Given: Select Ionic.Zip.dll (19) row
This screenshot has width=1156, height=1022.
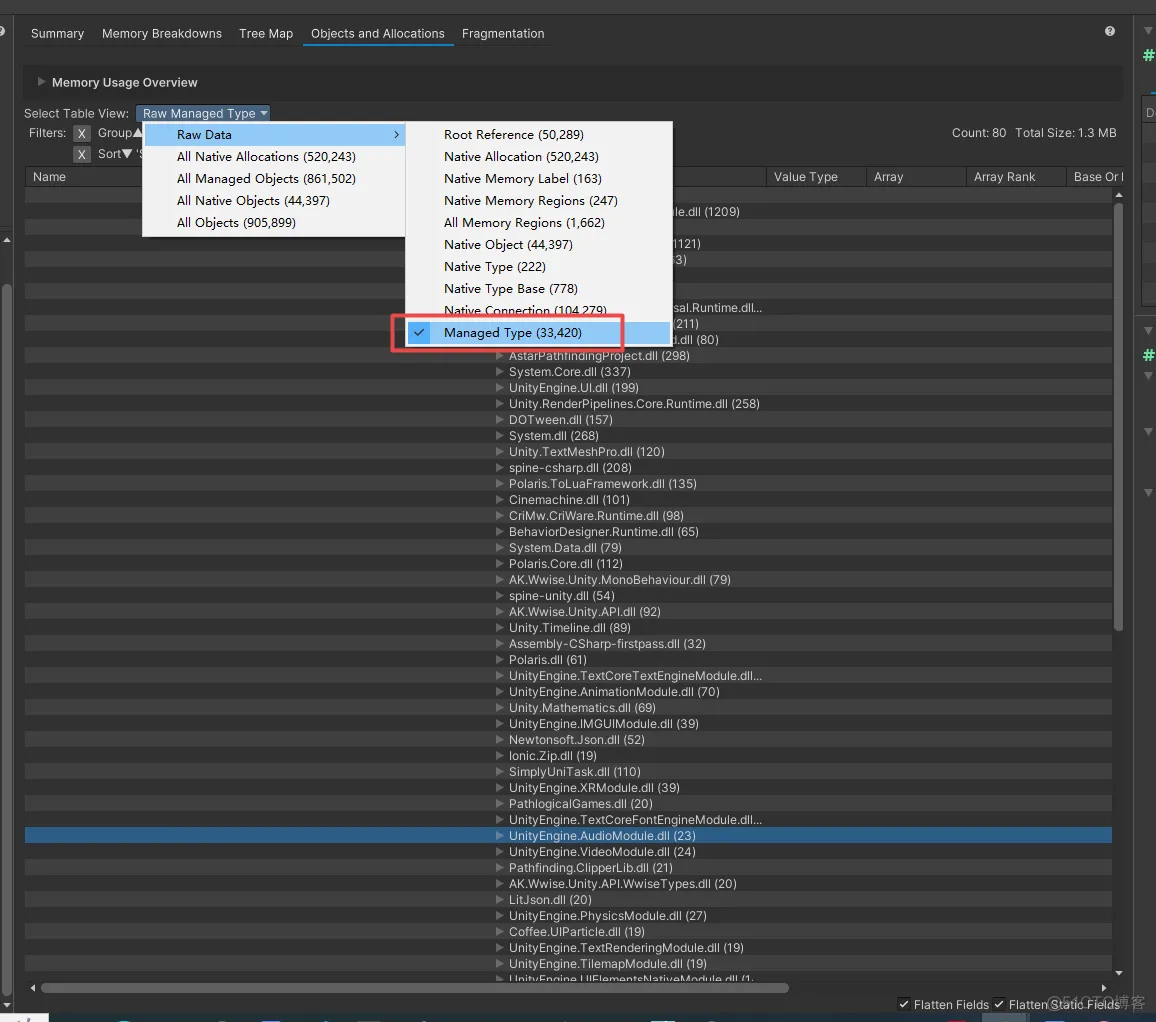Looking at the screenshot, I should (568, 756).
